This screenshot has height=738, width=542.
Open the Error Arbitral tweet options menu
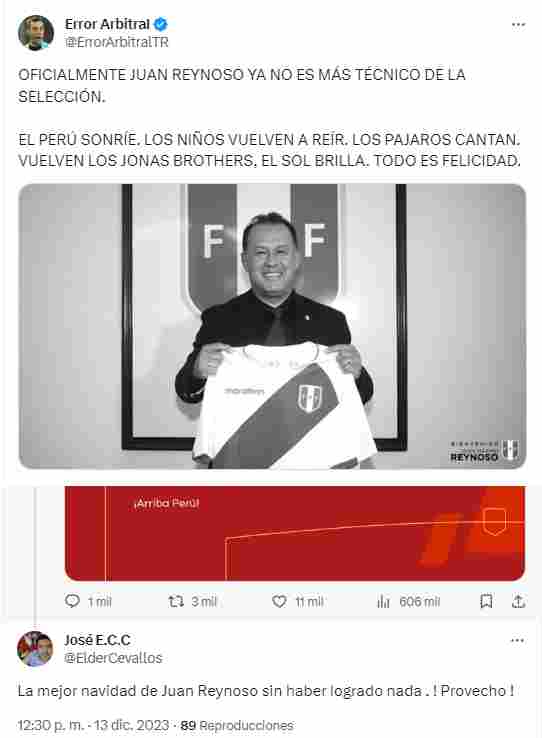(x=518, y=25)
